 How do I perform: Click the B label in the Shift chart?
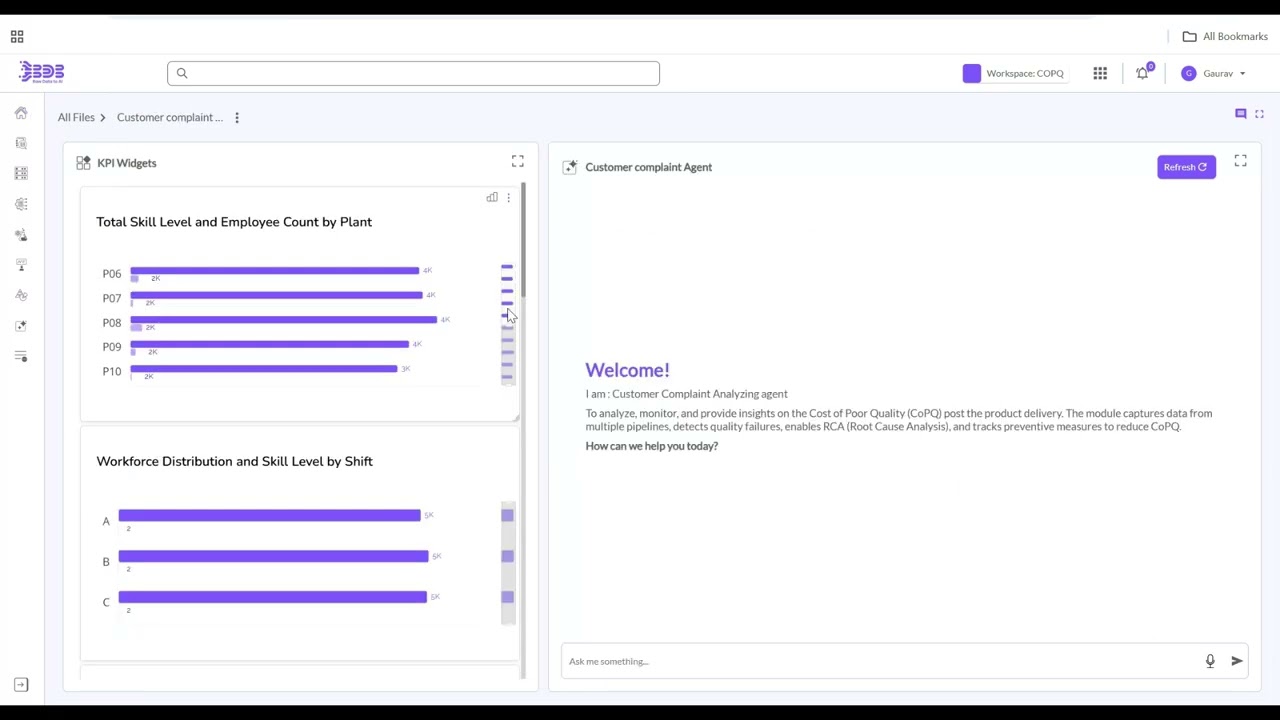pyautogui.click(x=106, y=562)
